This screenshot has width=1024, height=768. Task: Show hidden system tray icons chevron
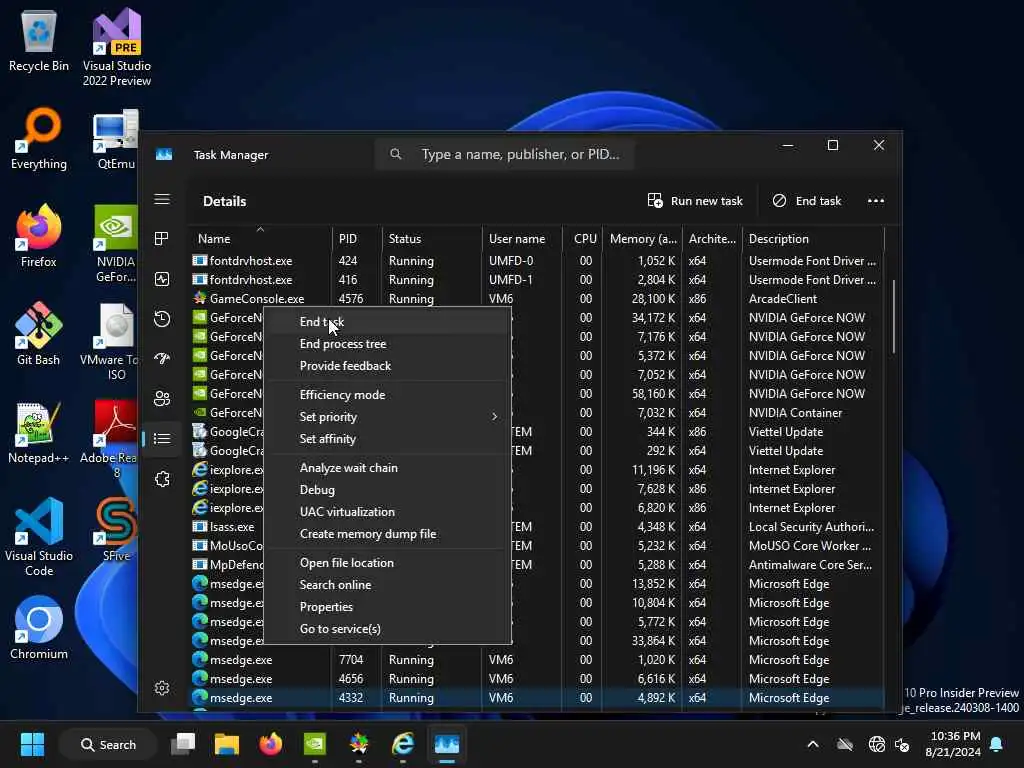point(813,744)
